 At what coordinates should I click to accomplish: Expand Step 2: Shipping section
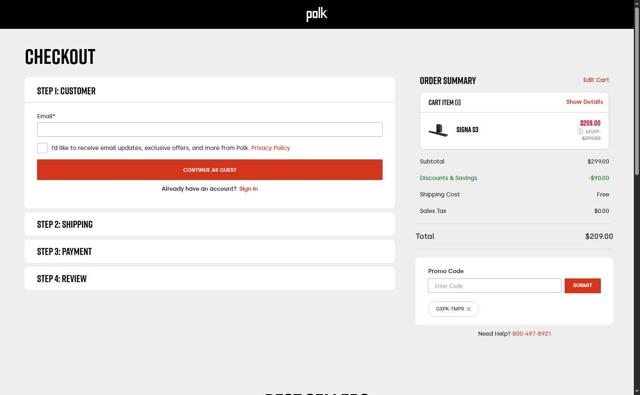click(x=210, y=224)
